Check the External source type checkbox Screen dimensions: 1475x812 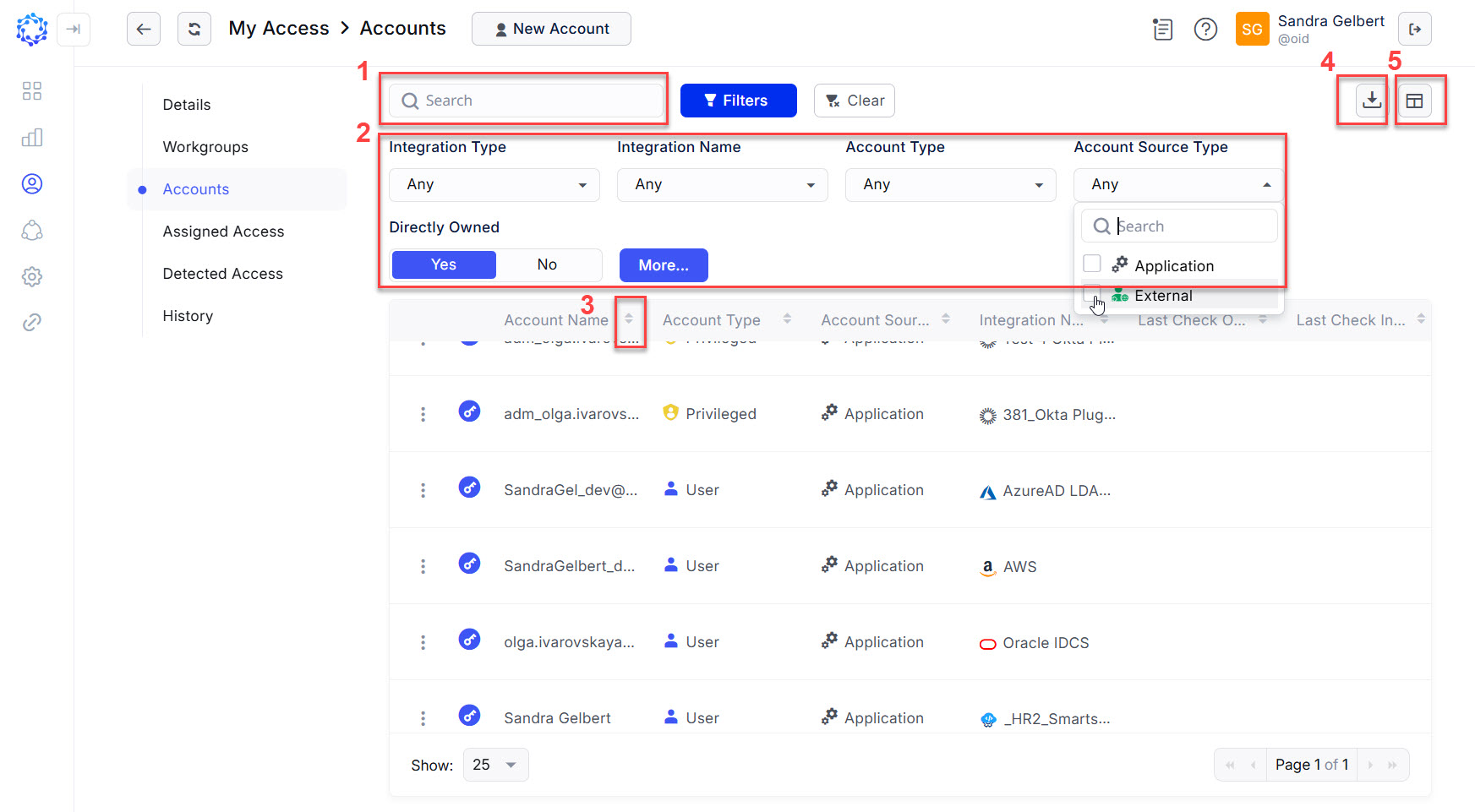[1092, 295]
